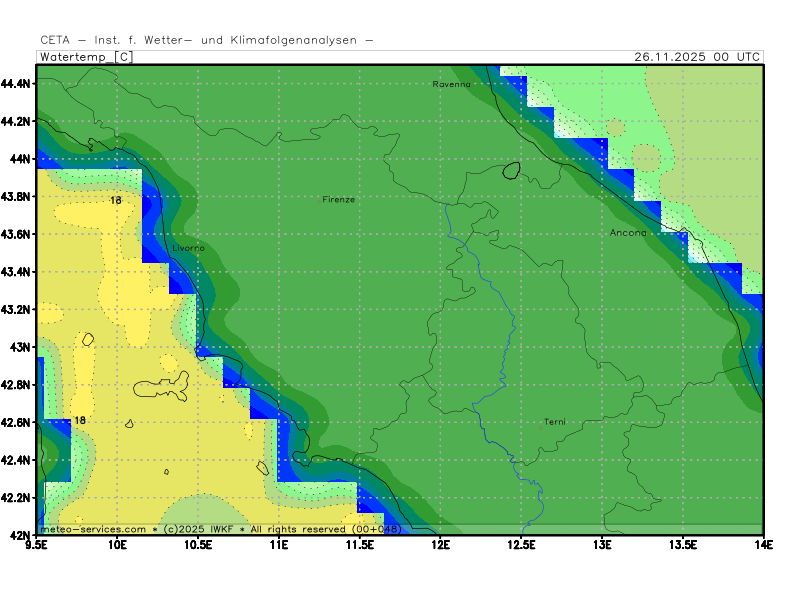Select the 42.2N latitude tick label
This screenshot has height=600, width=800.
17,497
